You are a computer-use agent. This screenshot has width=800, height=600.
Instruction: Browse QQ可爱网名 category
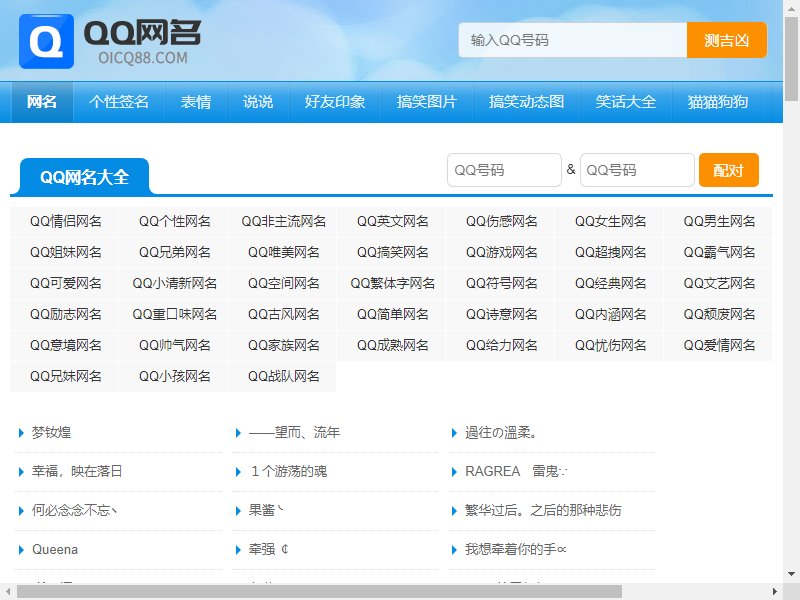click(65, 283)
